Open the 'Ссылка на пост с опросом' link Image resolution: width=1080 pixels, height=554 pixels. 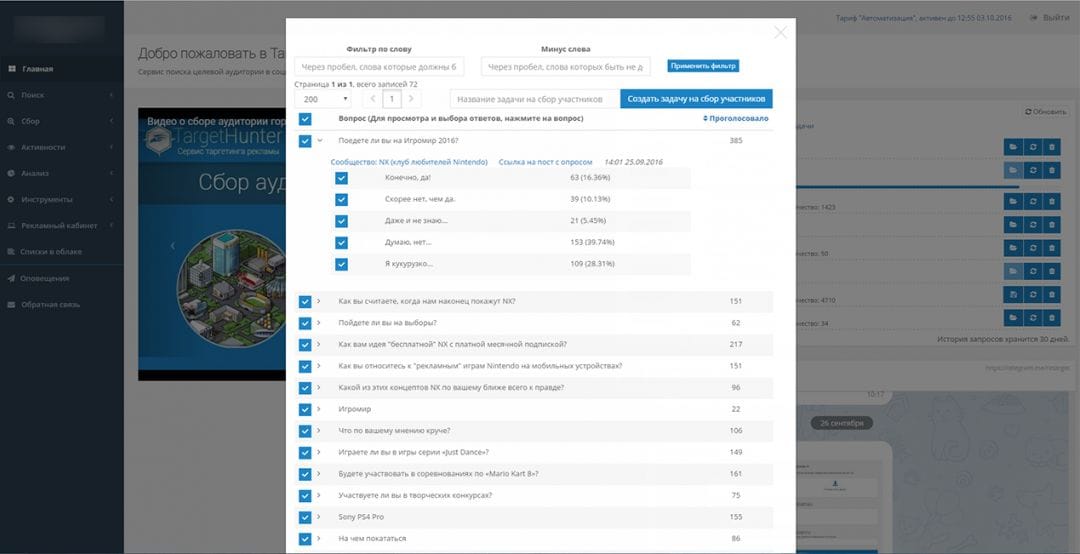point(546,162)
